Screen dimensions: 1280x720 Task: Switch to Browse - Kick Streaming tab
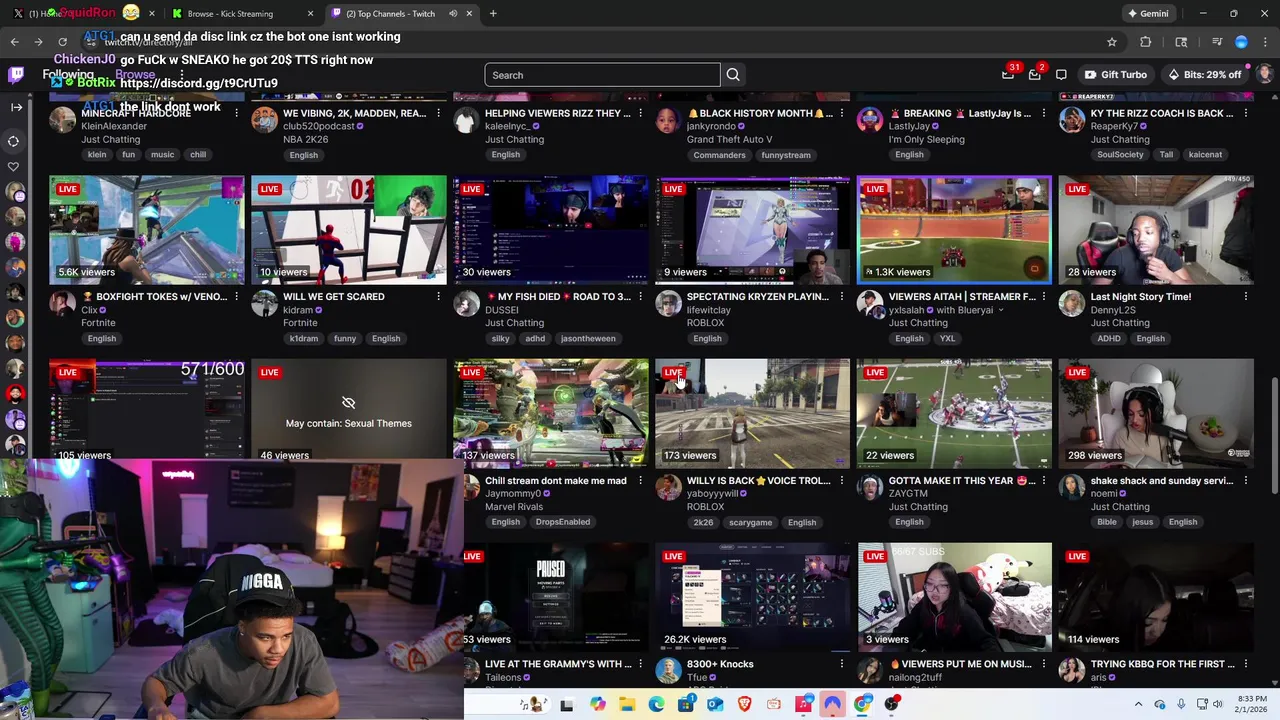pyautogui.click(x=230, y=14)
